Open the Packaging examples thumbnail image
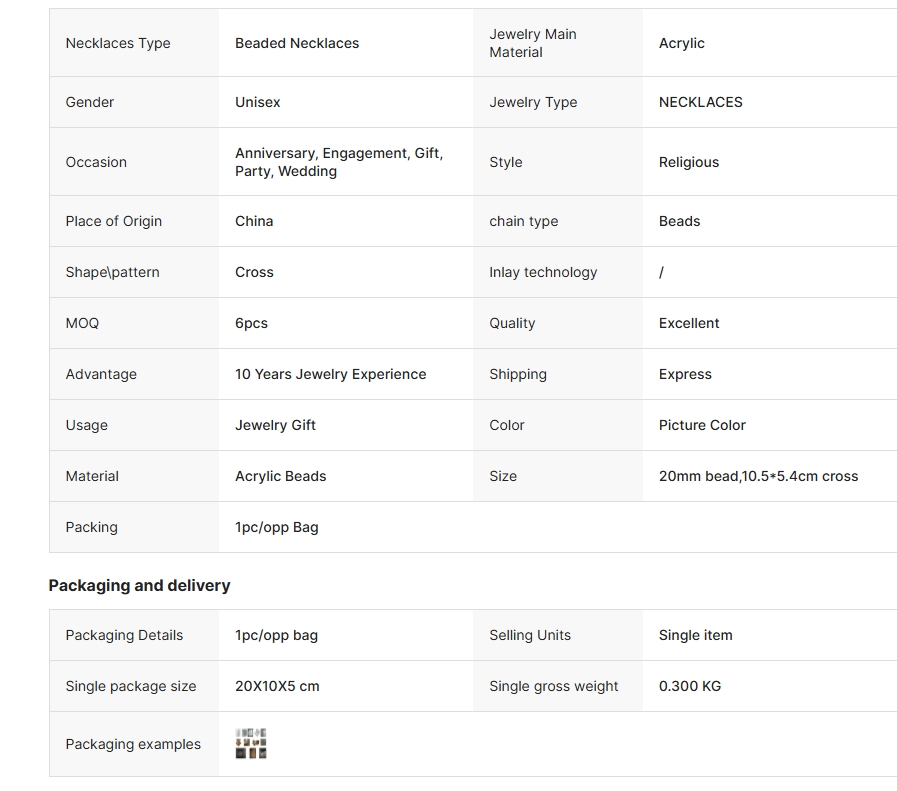This screenshot has width=897, height=791. pos(251,744)
